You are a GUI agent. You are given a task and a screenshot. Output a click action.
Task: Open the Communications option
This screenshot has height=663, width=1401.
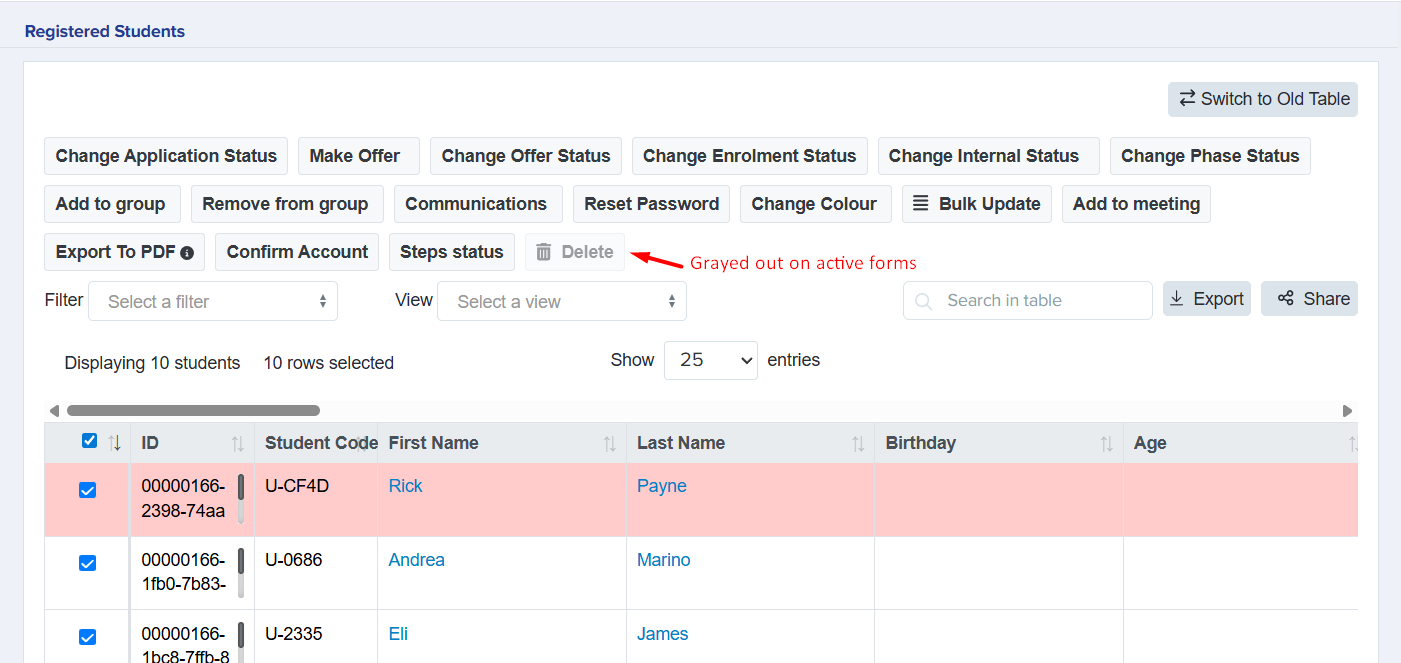(477, 204)
